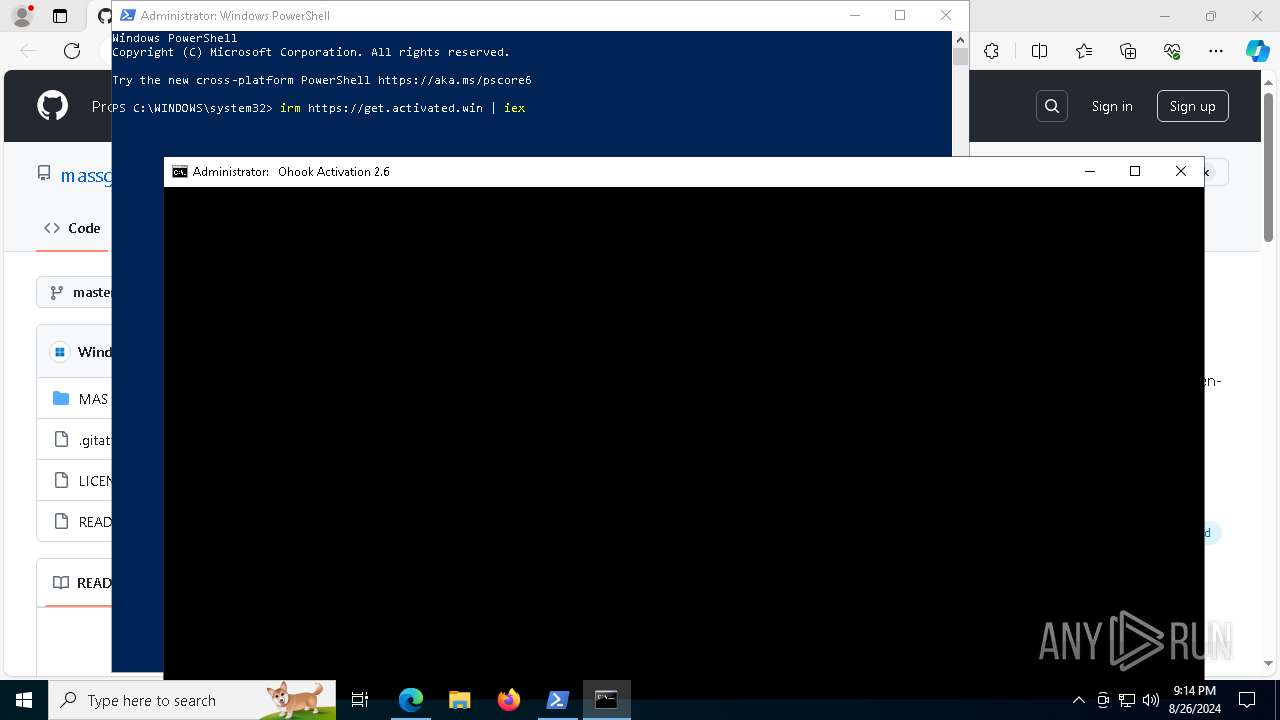Open volume control tray icon

click(1150, 700)
